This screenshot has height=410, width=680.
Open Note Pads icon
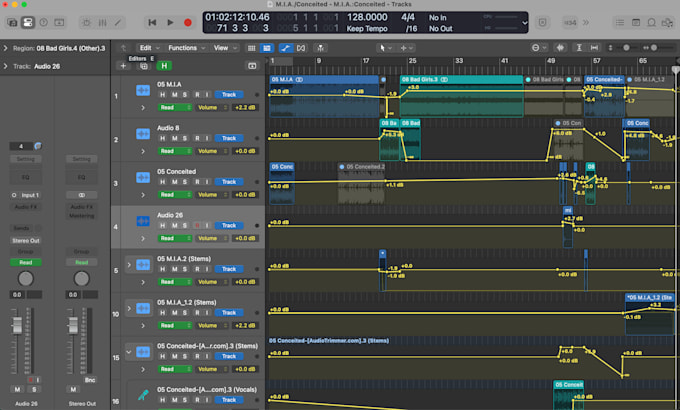[x=636, y=23]
